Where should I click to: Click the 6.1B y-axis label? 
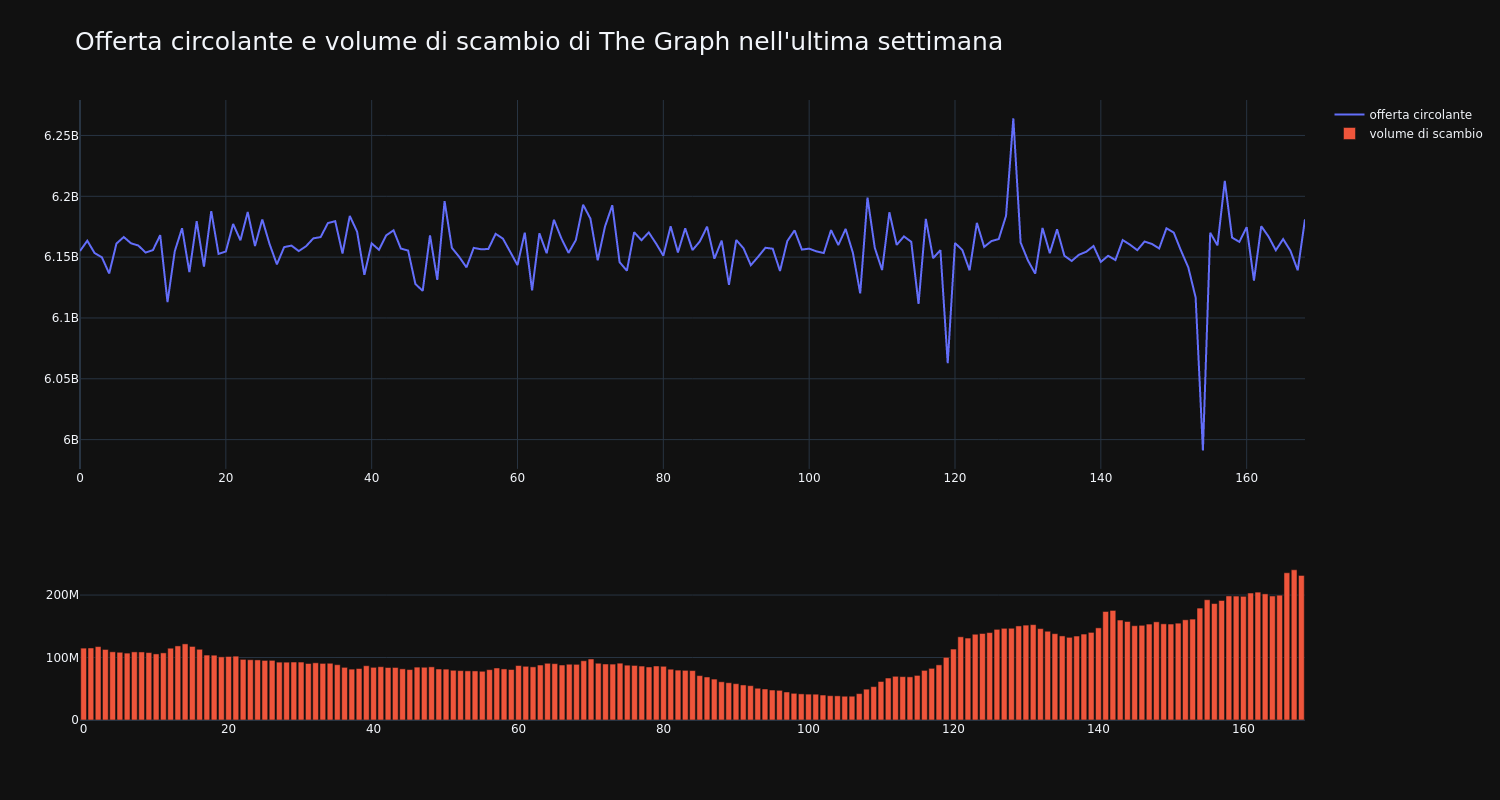pos(64,318)
